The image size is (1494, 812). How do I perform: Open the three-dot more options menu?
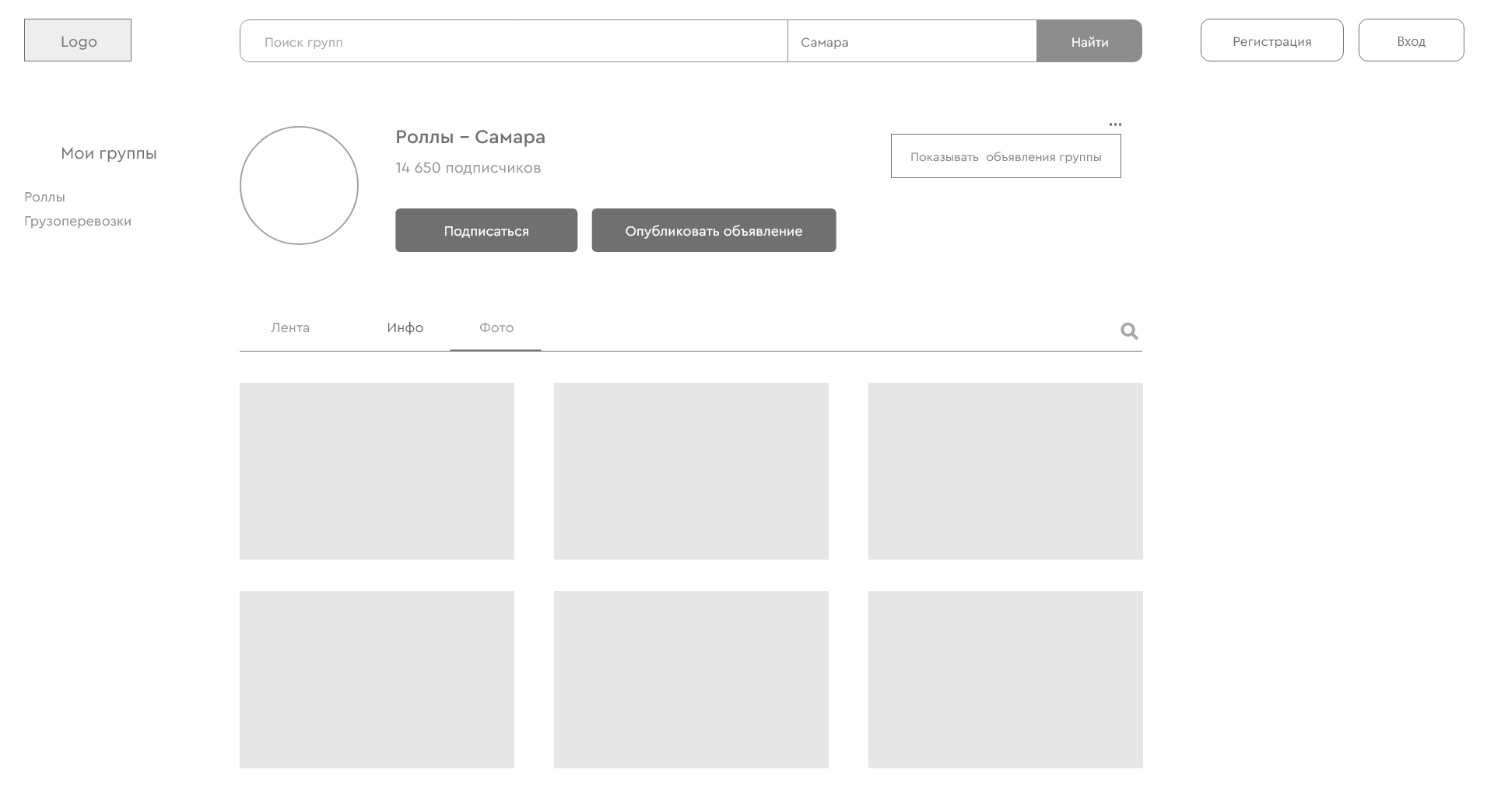point(1115,124)
